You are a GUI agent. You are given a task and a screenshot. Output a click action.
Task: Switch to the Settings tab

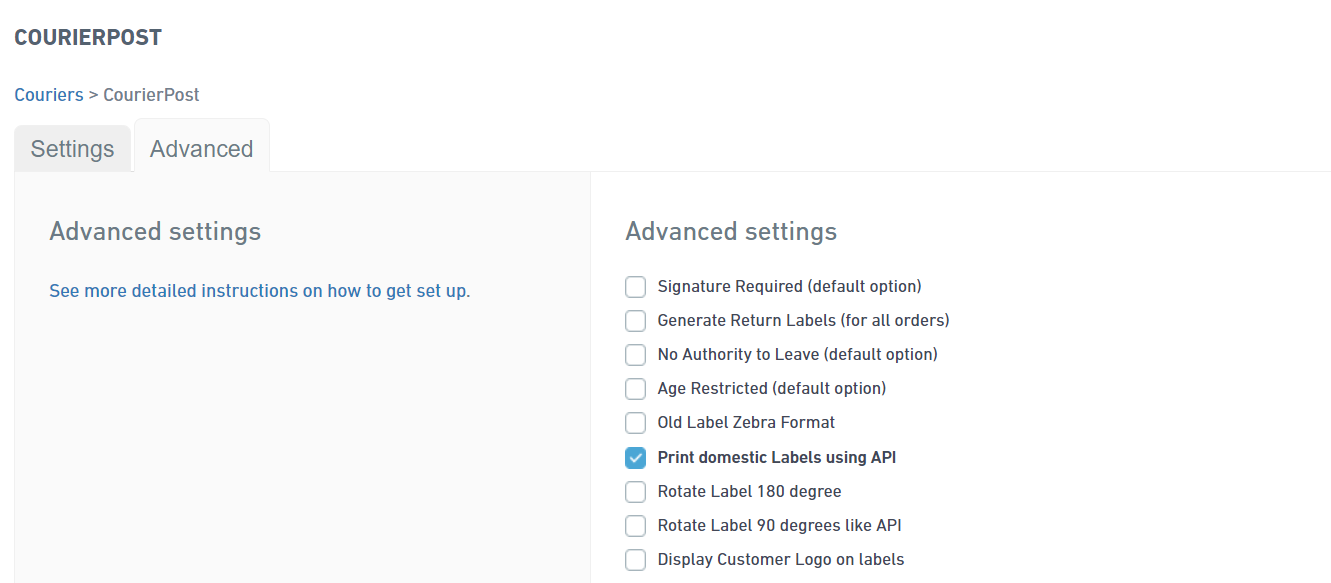(73, 149)
